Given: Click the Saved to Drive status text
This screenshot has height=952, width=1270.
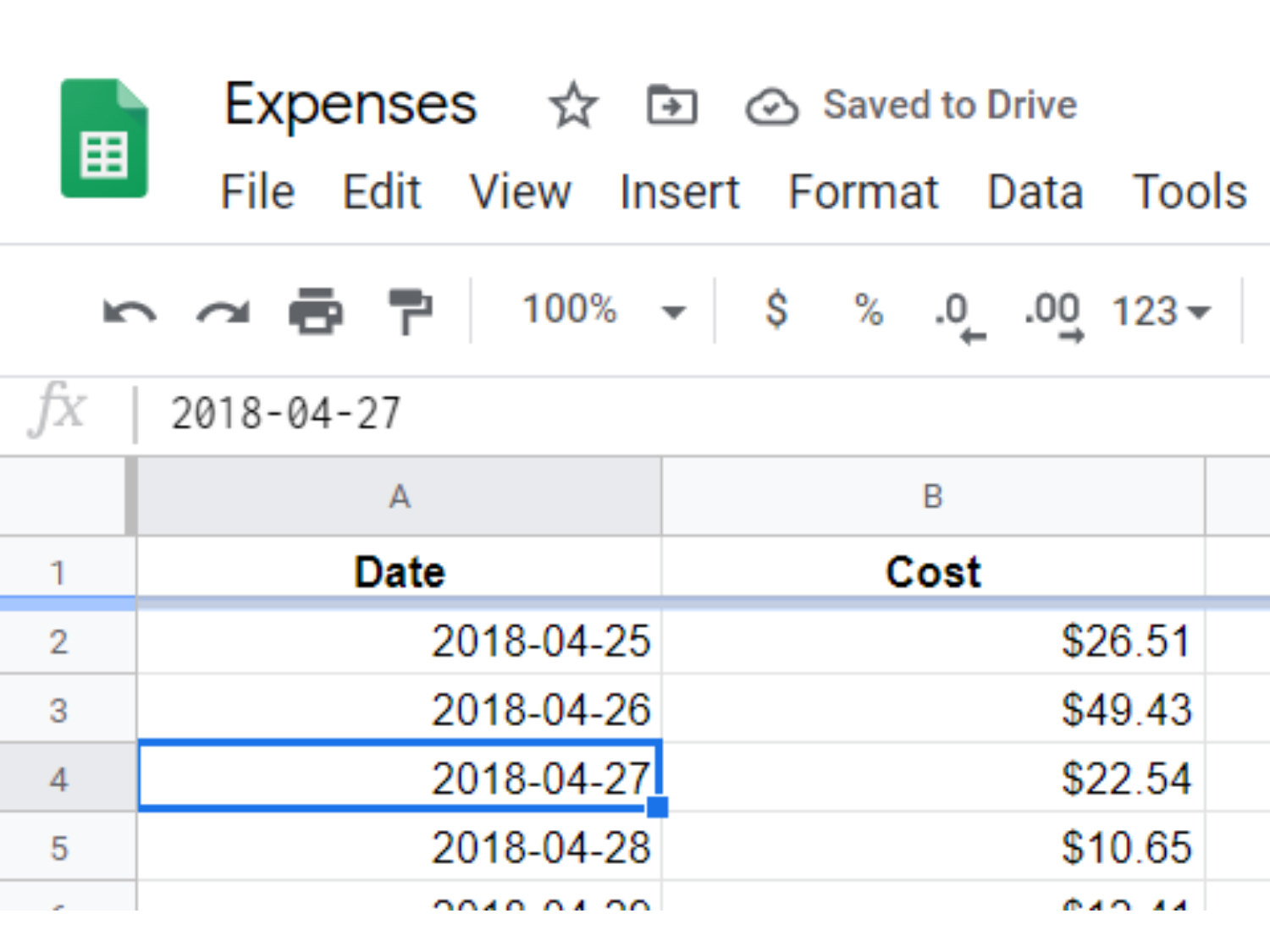Looking at the screenshot, I should pyautogui.click(x=950, y=106).
